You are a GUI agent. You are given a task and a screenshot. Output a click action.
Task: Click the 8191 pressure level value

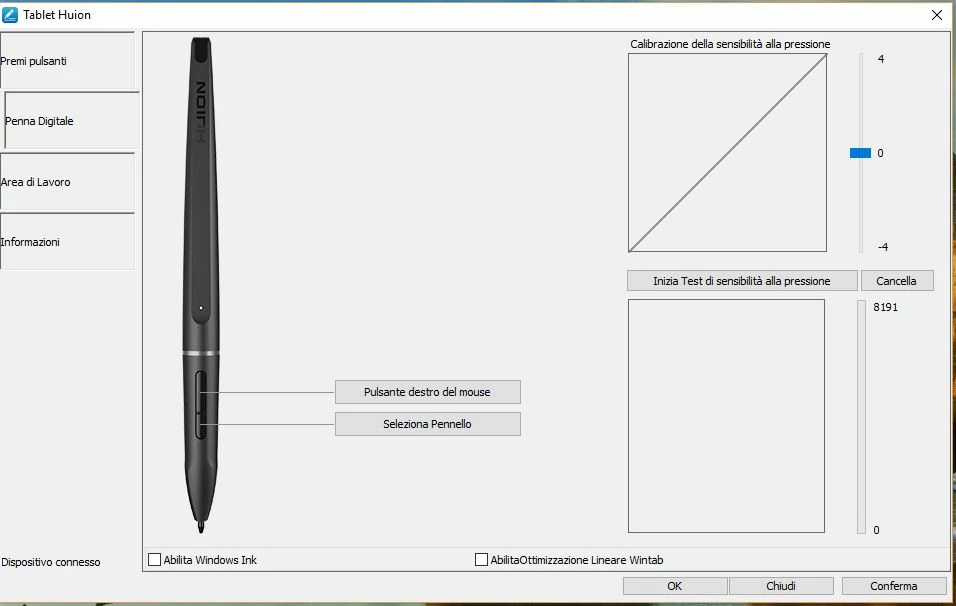coord(885,307)
